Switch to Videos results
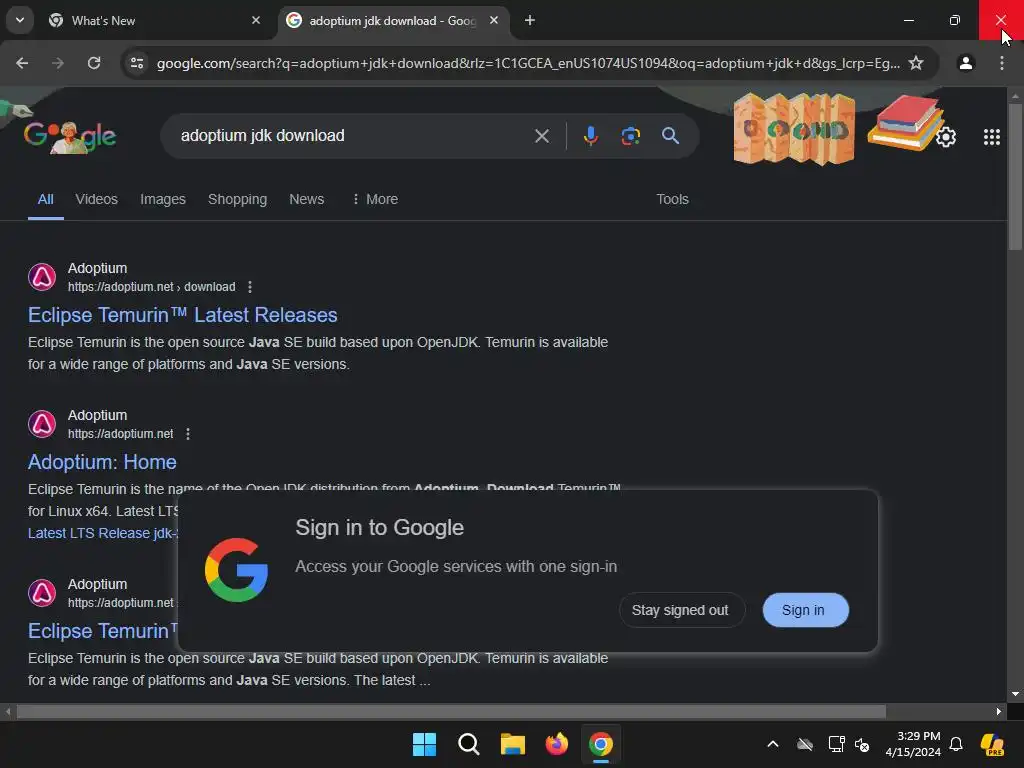 97,199
